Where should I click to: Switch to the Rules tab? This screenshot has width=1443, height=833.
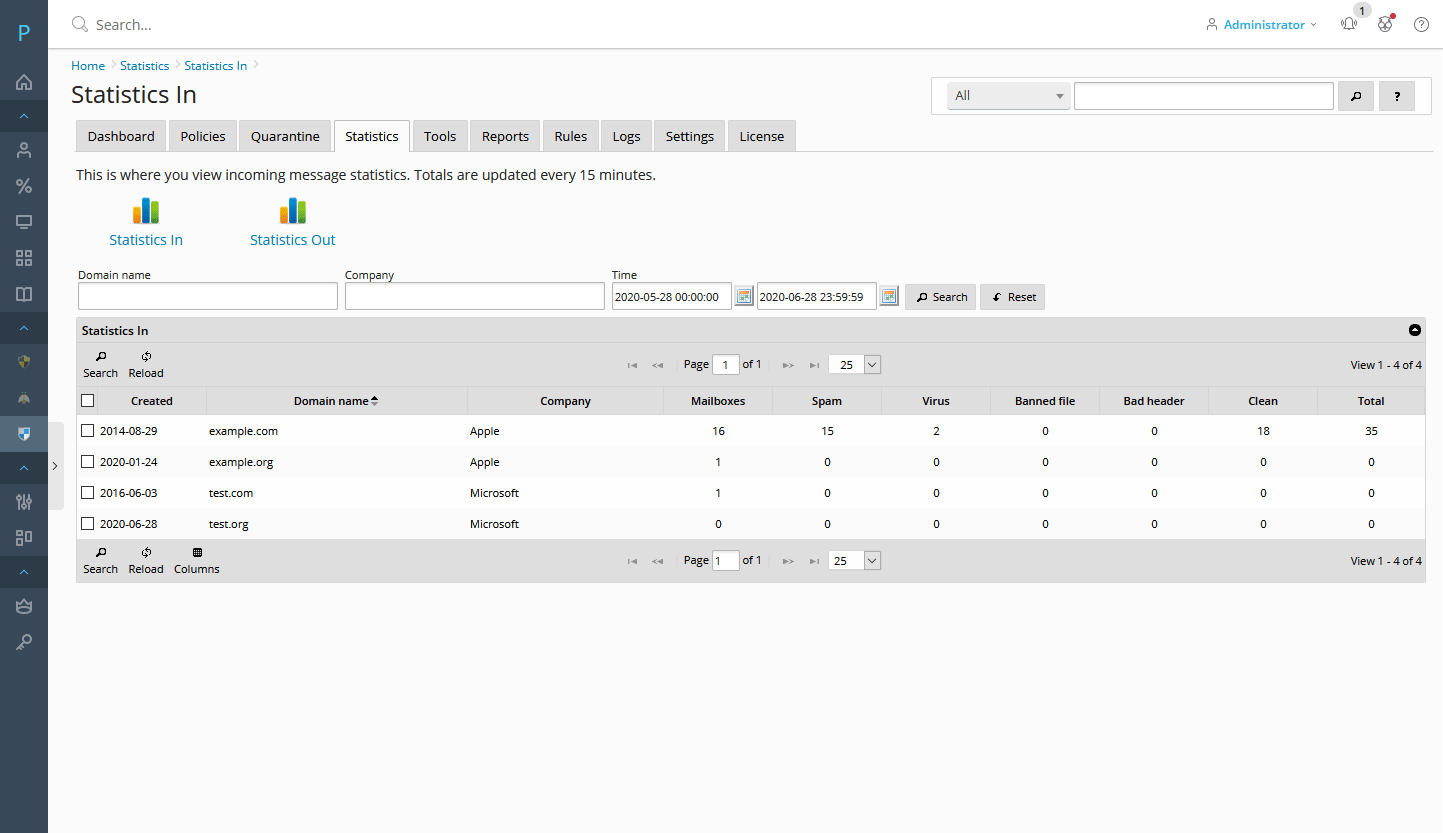coord(571,136)
